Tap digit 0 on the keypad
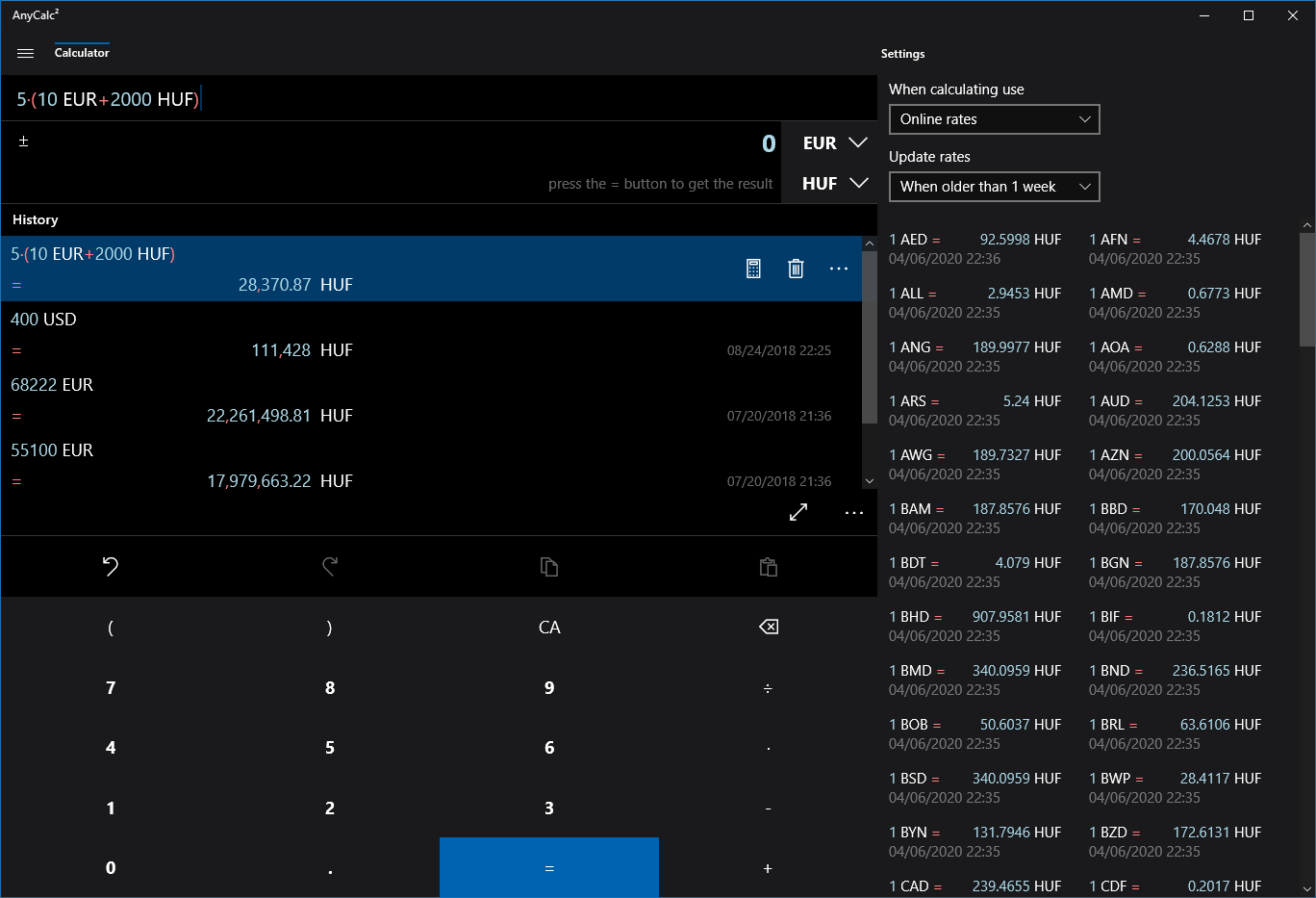 pos(111,868)
